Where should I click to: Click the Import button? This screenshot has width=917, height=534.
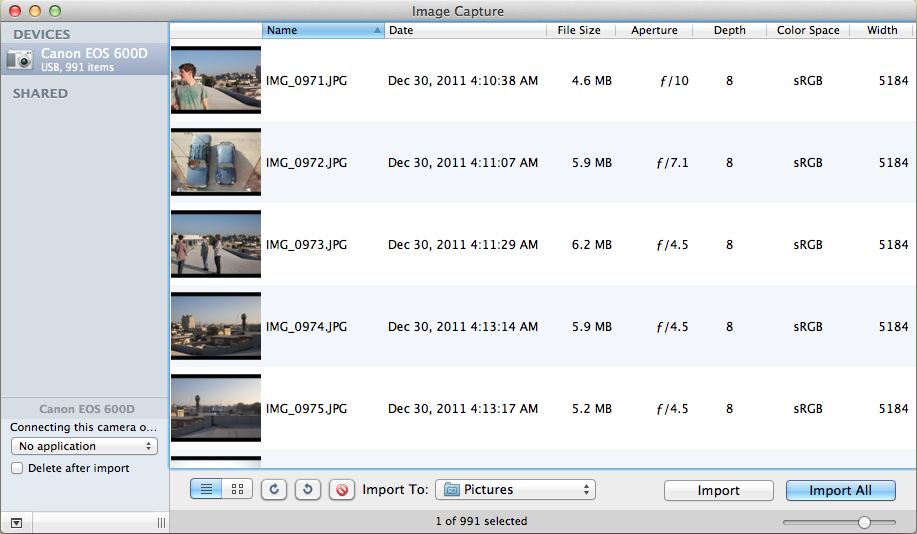tap(718, 490)
